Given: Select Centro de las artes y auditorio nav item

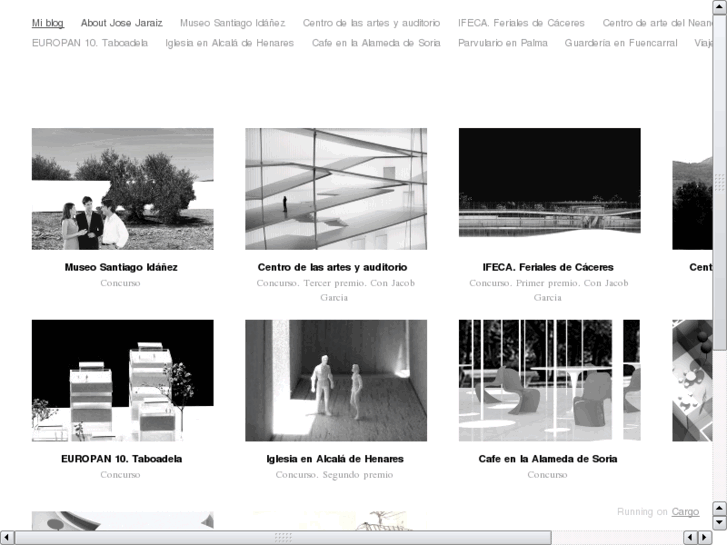Looking at the screenshot, I should point(371,23).
